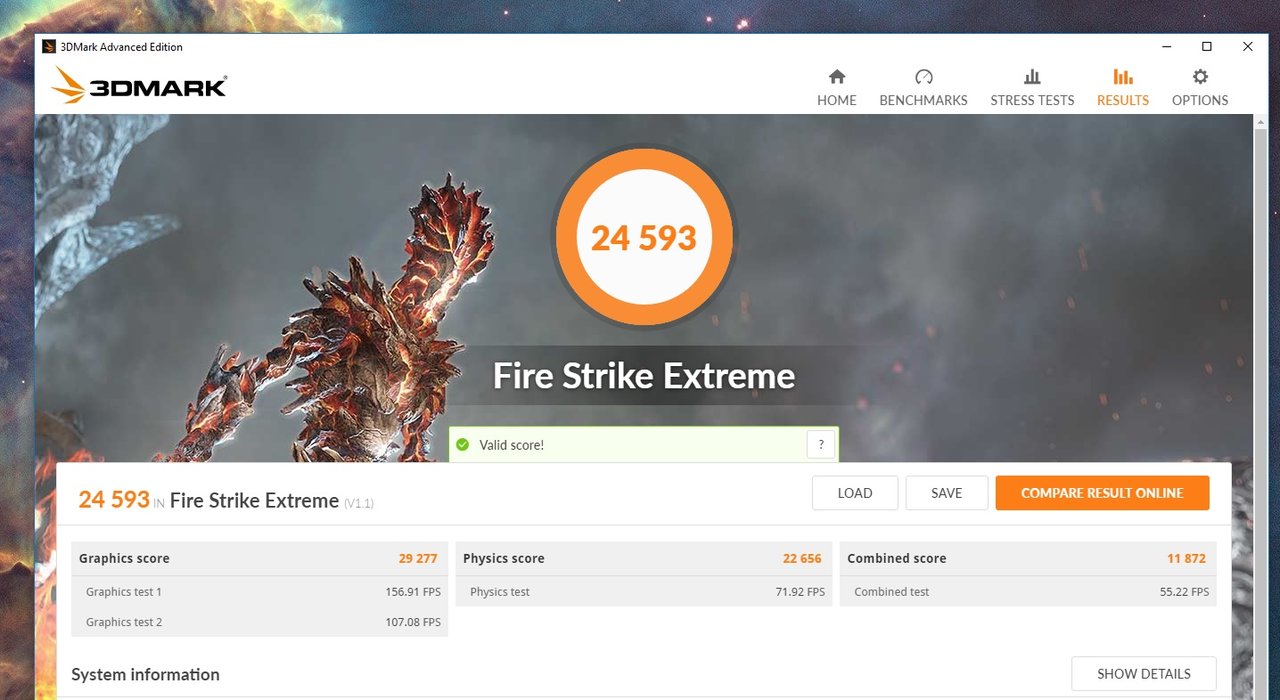Click the 55.22 FPS value
The image size is (1280, 700).
pyautogui.click(x=1185, y=592)
